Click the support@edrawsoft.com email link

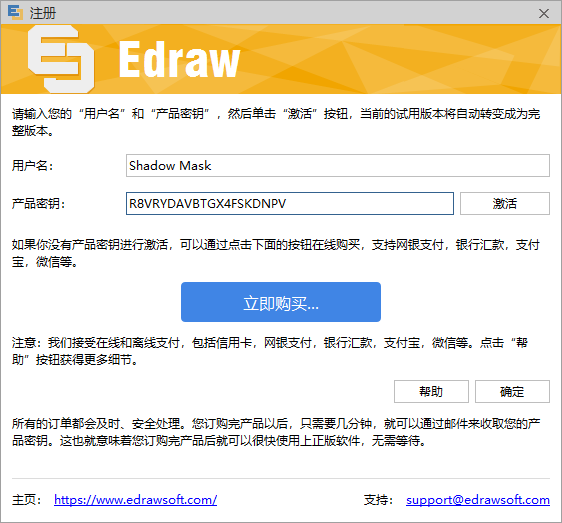[x=478, y=500]
